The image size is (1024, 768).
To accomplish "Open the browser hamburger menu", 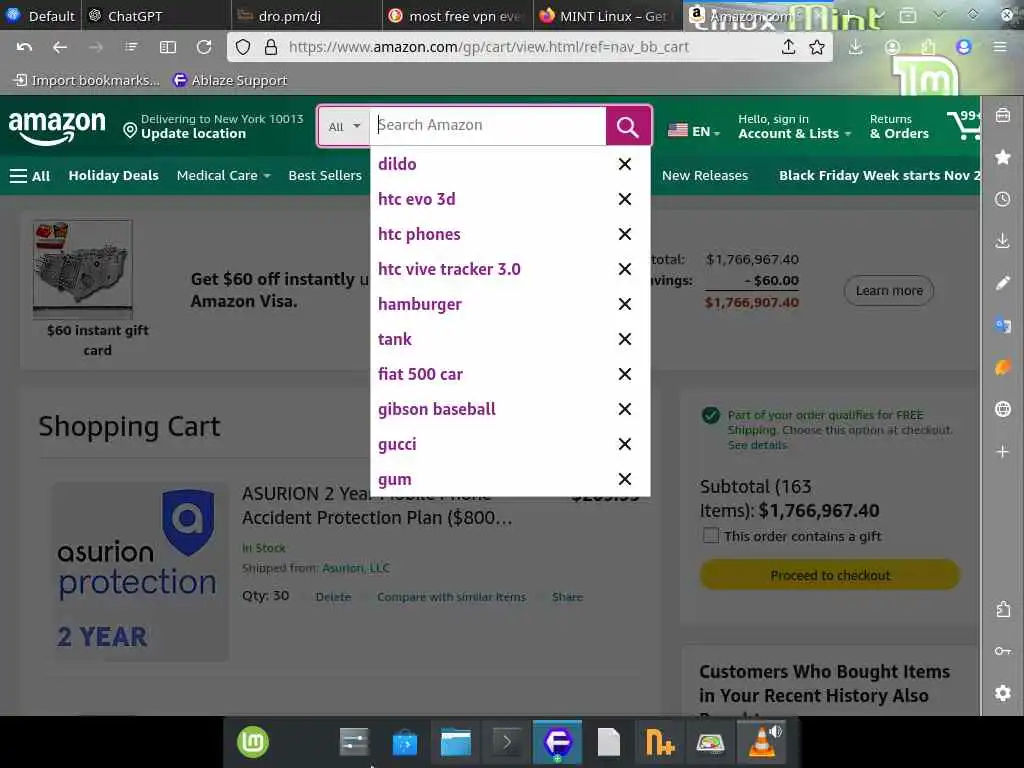I will click(999, 47).
